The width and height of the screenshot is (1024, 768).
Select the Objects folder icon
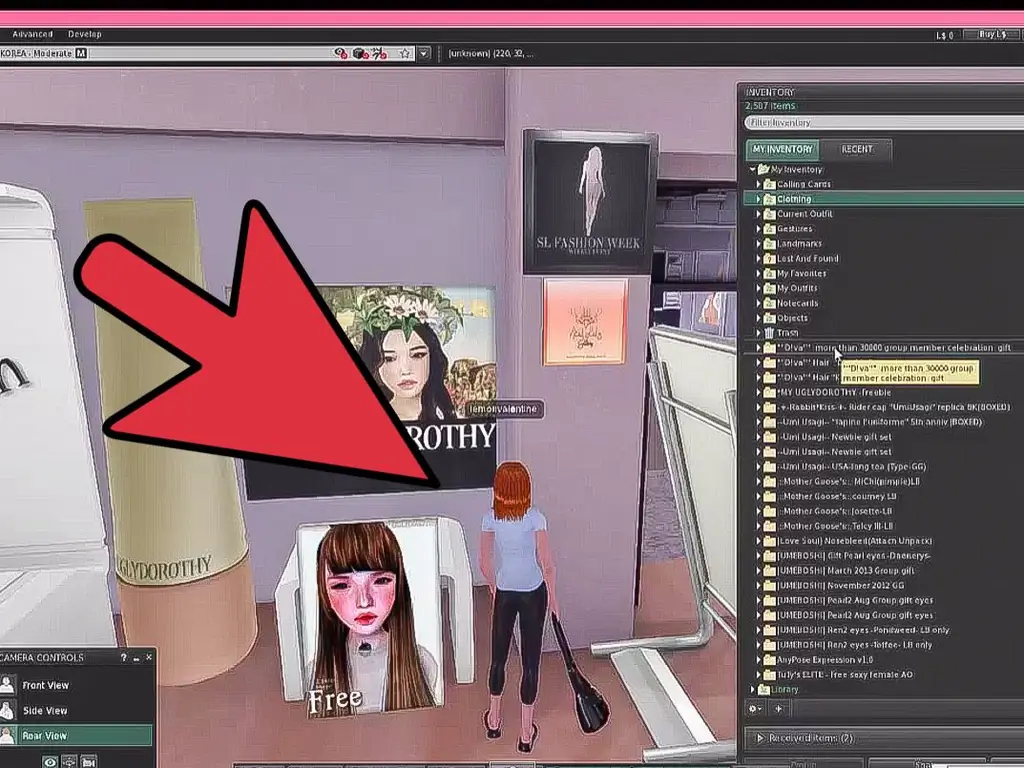tap(769, 318)
